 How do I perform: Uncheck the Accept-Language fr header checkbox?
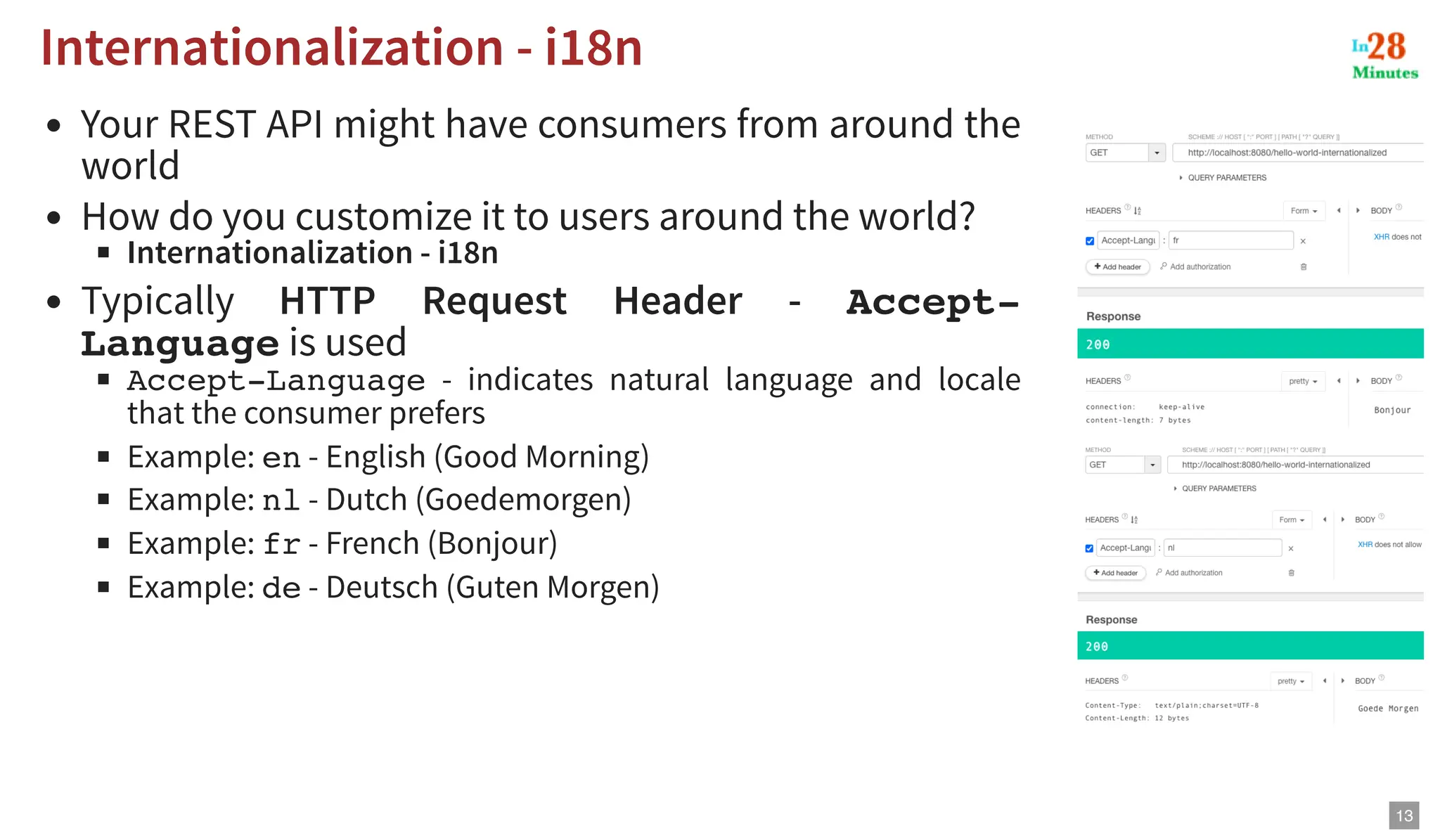1090,241
